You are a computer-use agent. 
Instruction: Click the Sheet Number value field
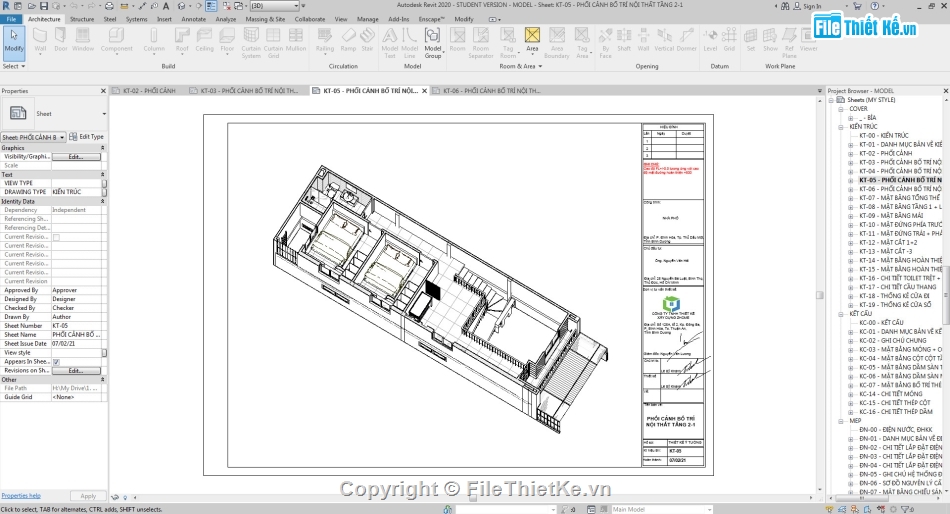(78, 325)
